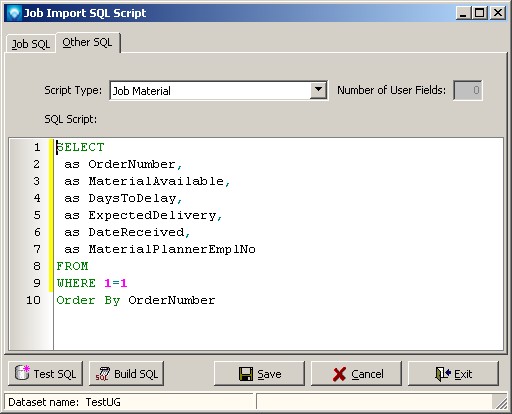Grab the resize grip in status bar

point(501,402)
